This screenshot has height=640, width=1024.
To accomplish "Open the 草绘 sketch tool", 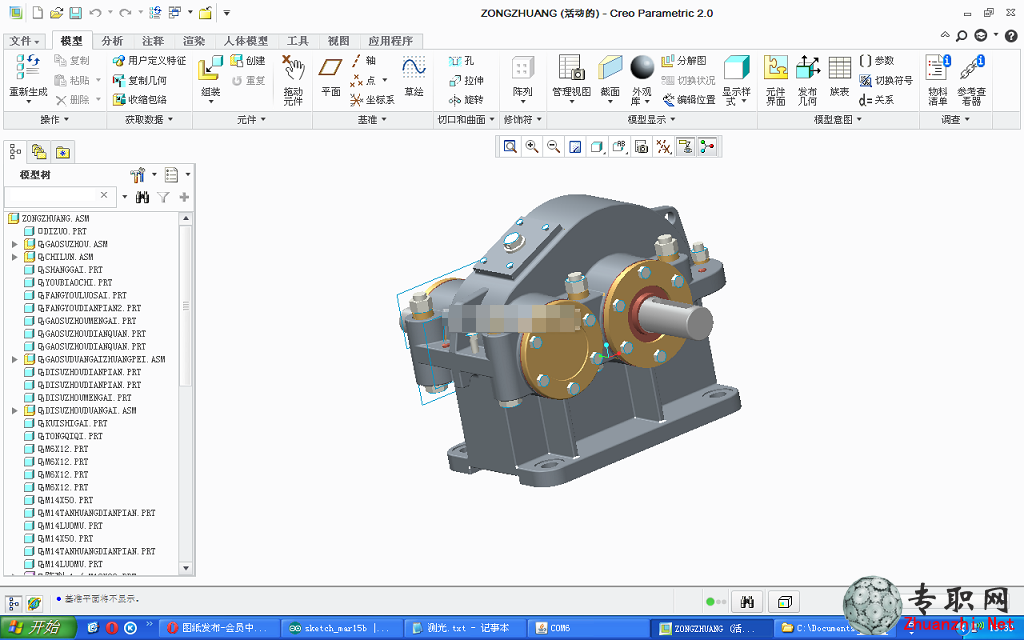I will point(414,77).
